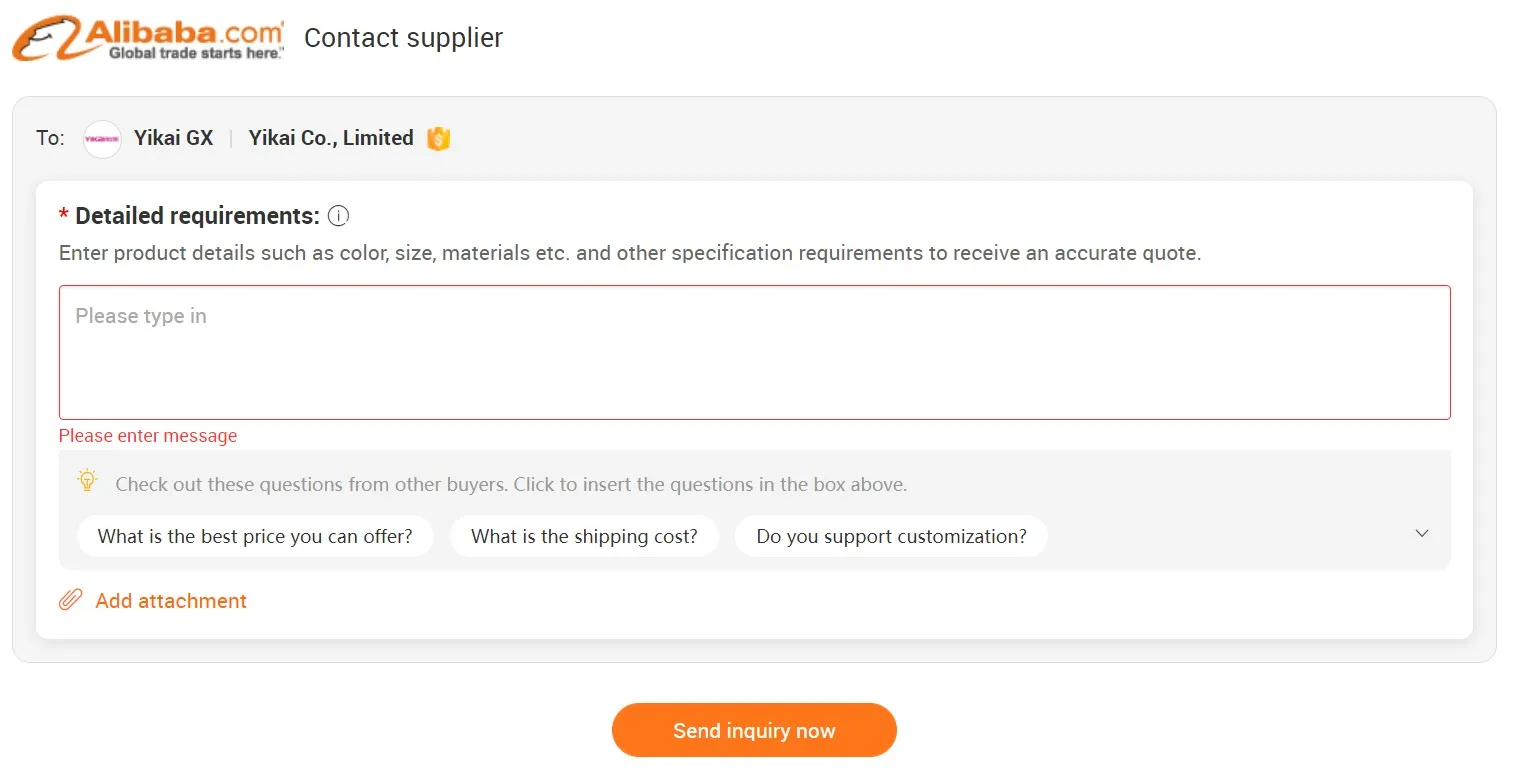Click the "Please enter message" error text
The width and height of the screenshot is (1537, 776).
tap(148, 436)
